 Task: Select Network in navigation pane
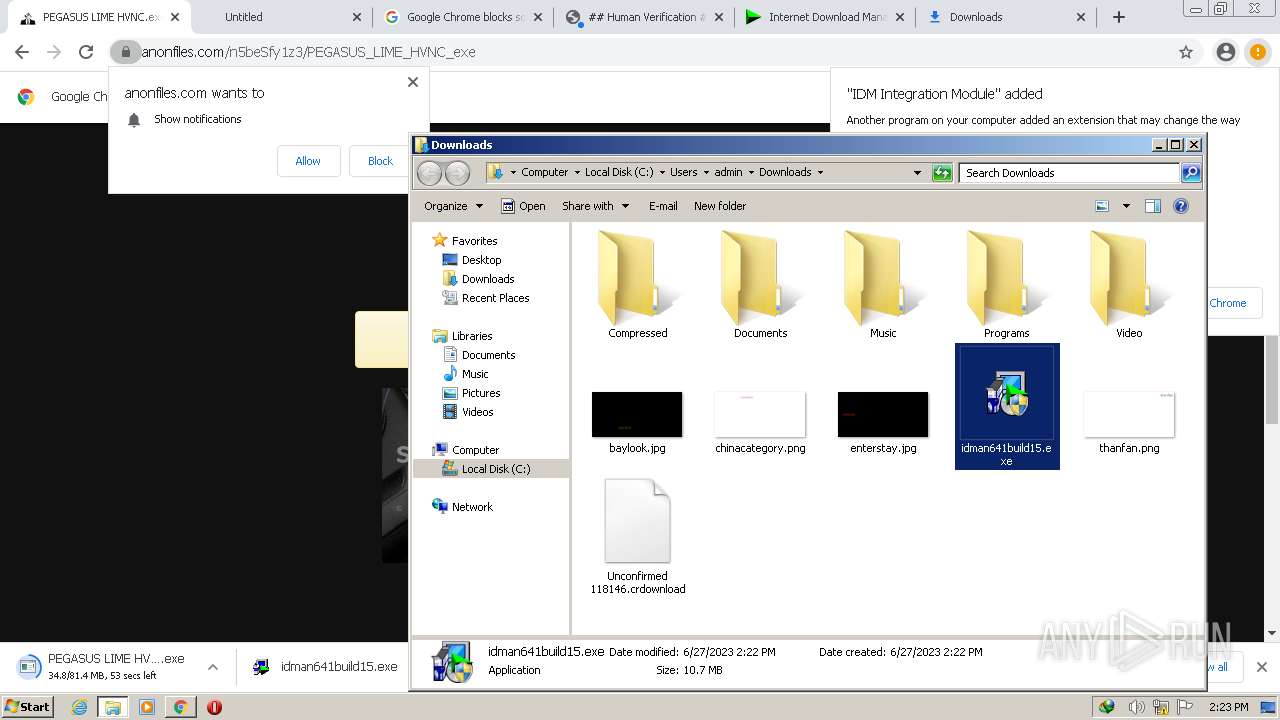472,507
